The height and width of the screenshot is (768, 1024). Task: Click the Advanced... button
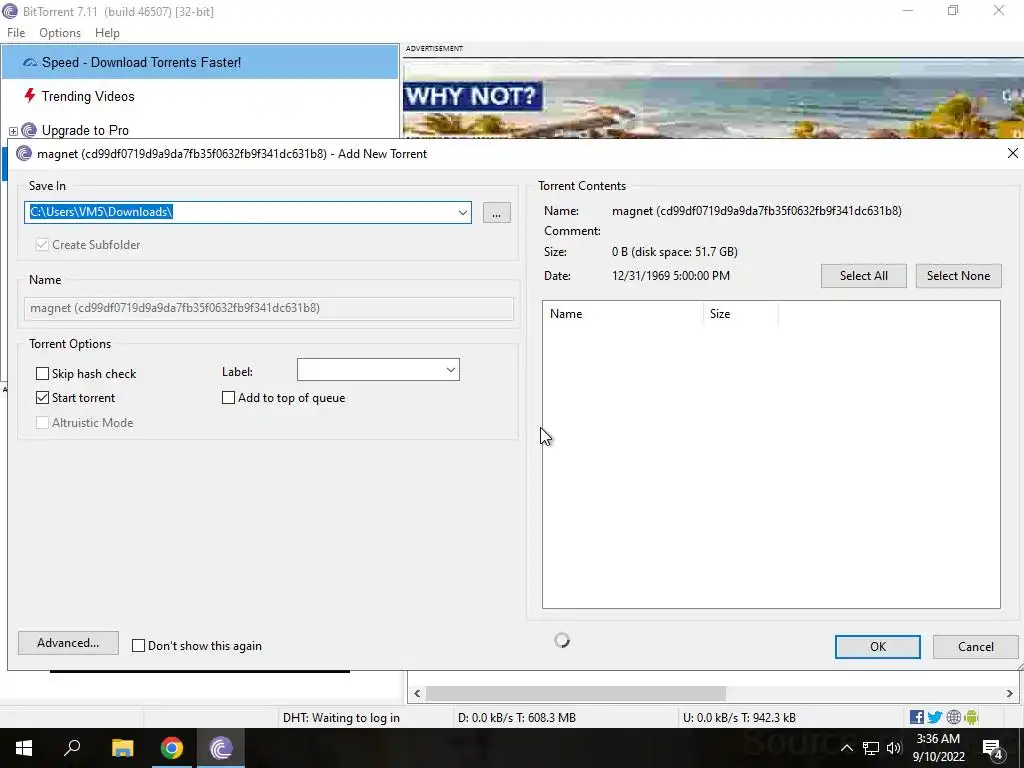68,643
